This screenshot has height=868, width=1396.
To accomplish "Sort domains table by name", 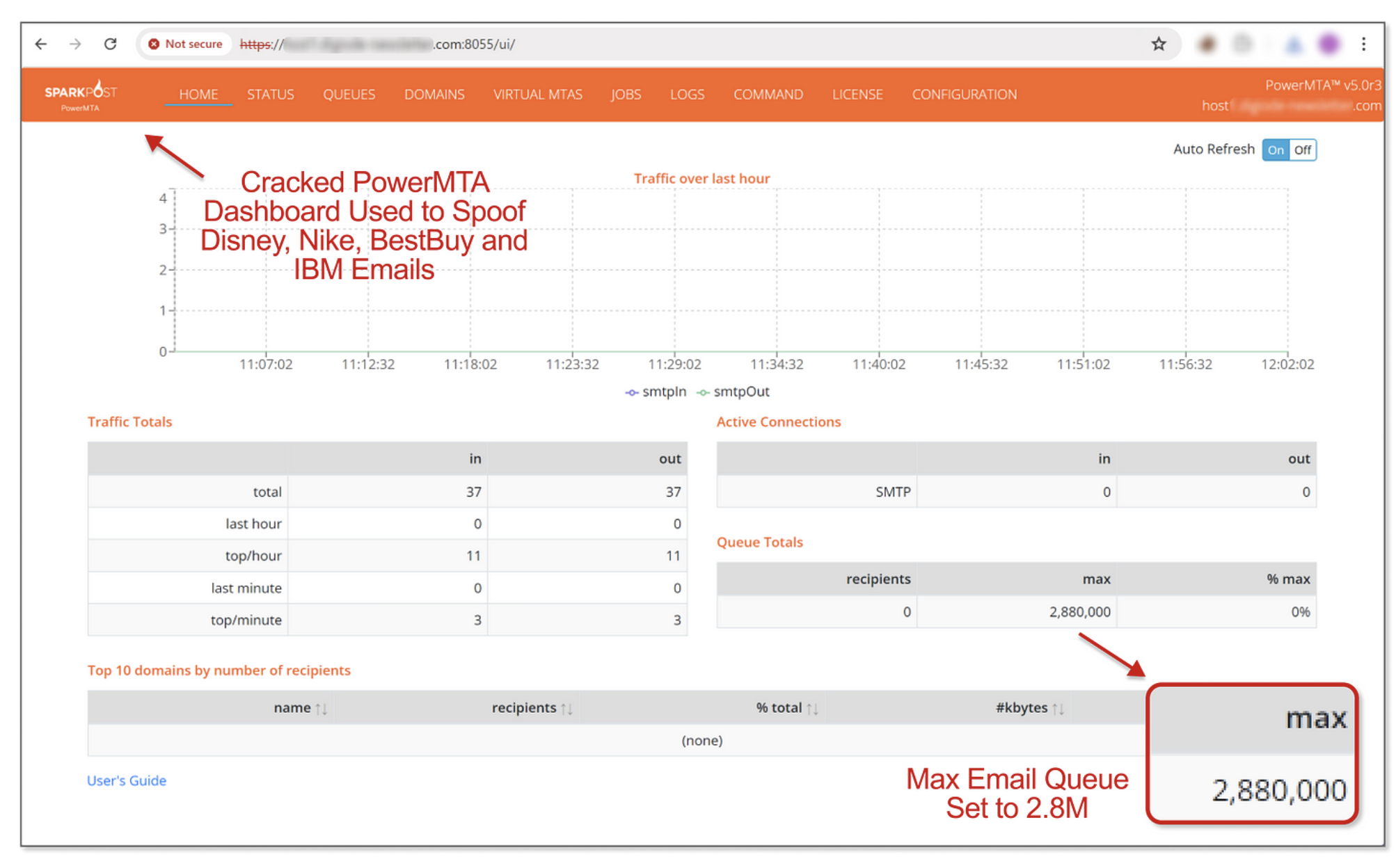I will [x=300, y=707].
